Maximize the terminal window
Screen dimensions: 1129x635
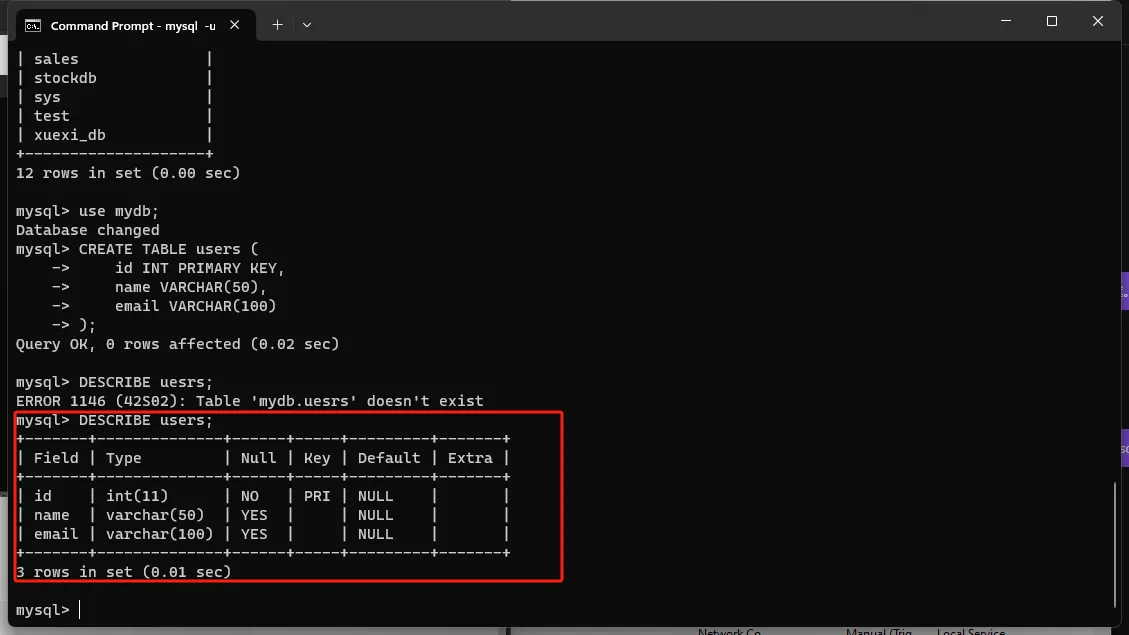pos(1052,21)
